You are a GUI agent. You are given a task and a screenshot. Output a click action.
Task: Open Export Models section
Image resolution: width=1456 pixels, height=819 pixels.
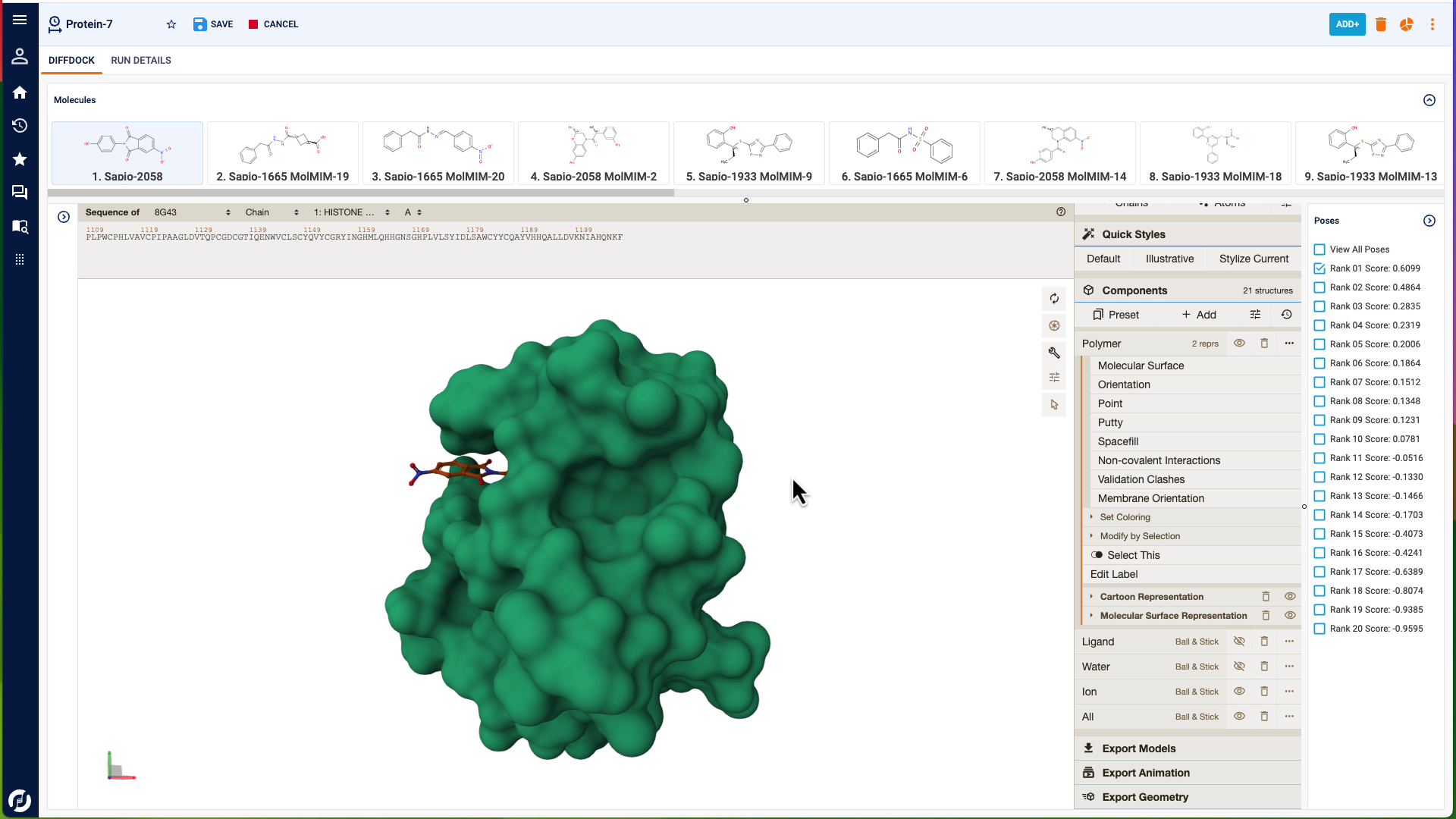tap(1188, 748)
